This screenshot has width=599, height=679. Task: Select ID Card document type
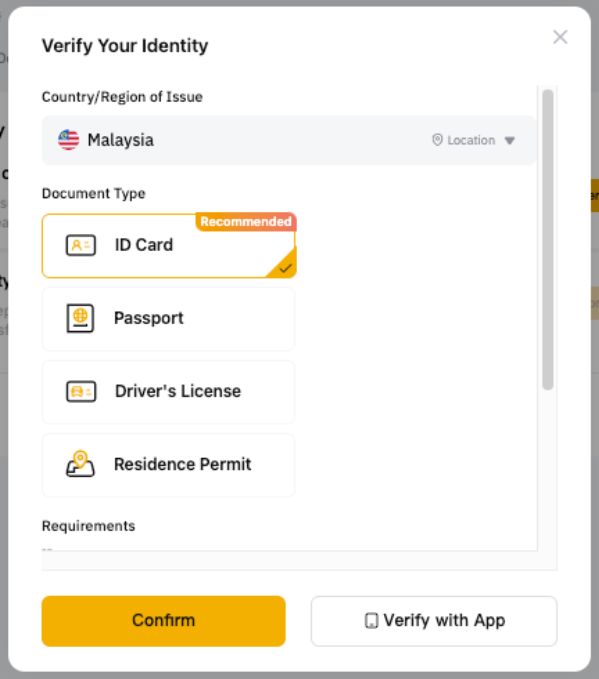pos(169,246)
